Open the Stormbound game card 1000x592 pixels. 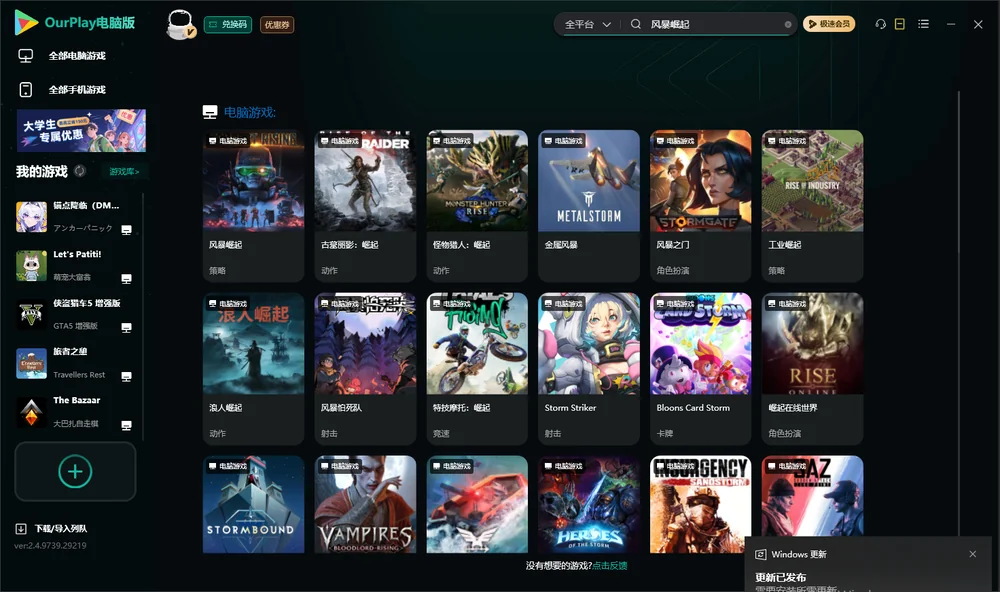[x=253, y=504]
